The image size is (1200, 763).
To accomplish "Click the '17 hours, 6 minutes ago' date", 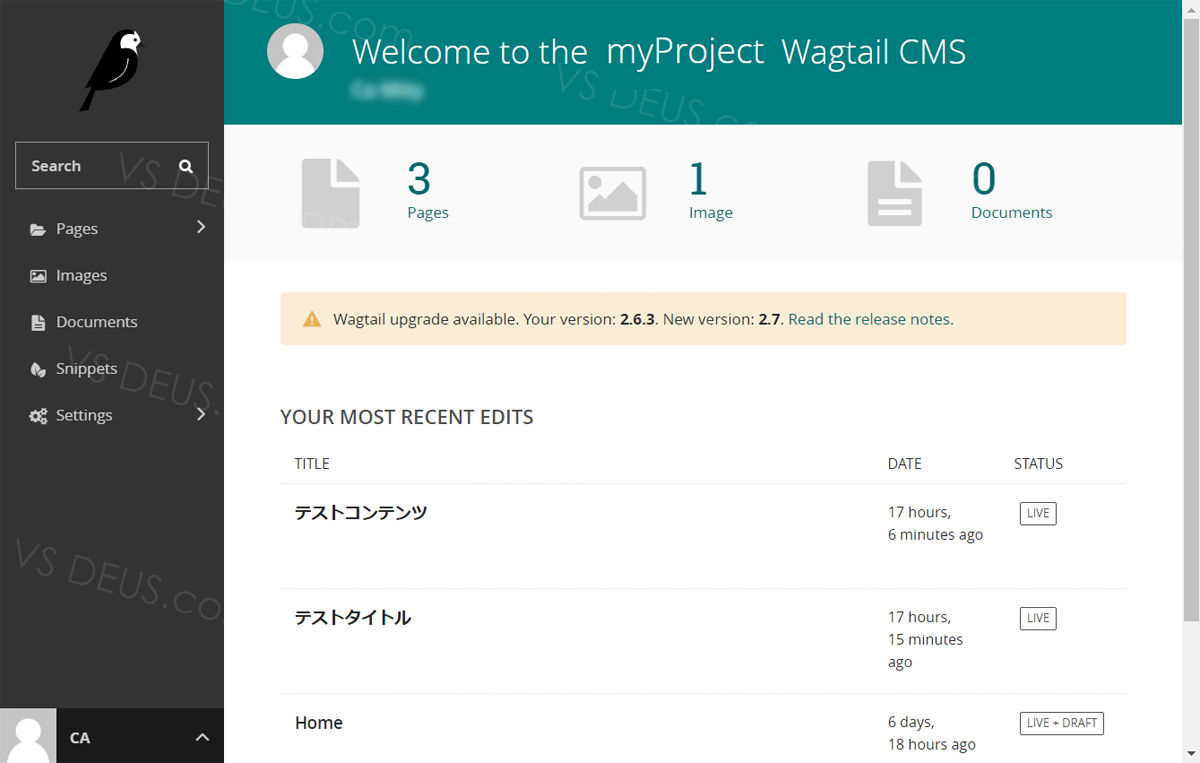I will click(x=936, y=524).
